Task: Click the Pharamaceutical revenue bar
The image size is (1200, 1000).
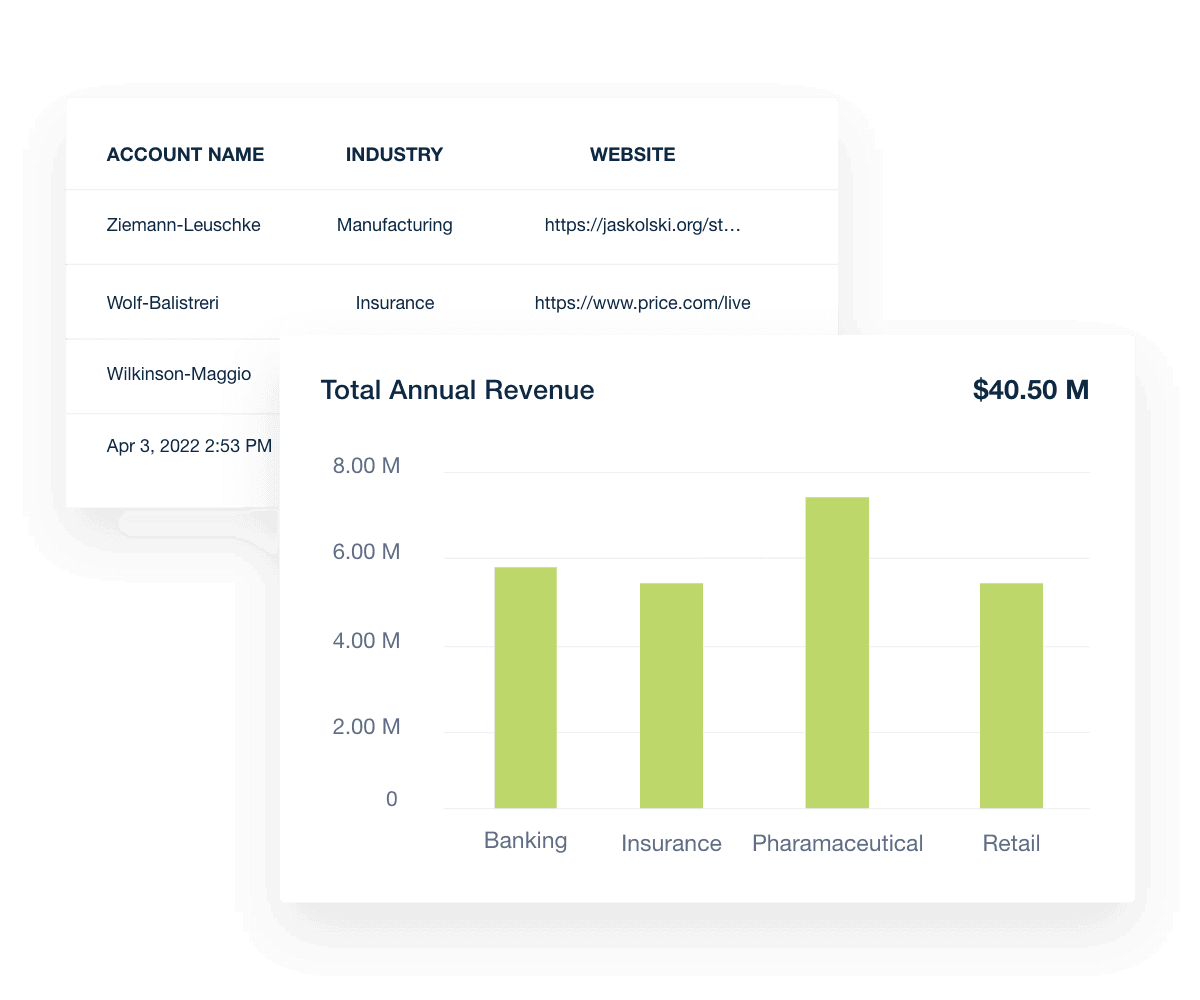Action: [x=837, y=650]
